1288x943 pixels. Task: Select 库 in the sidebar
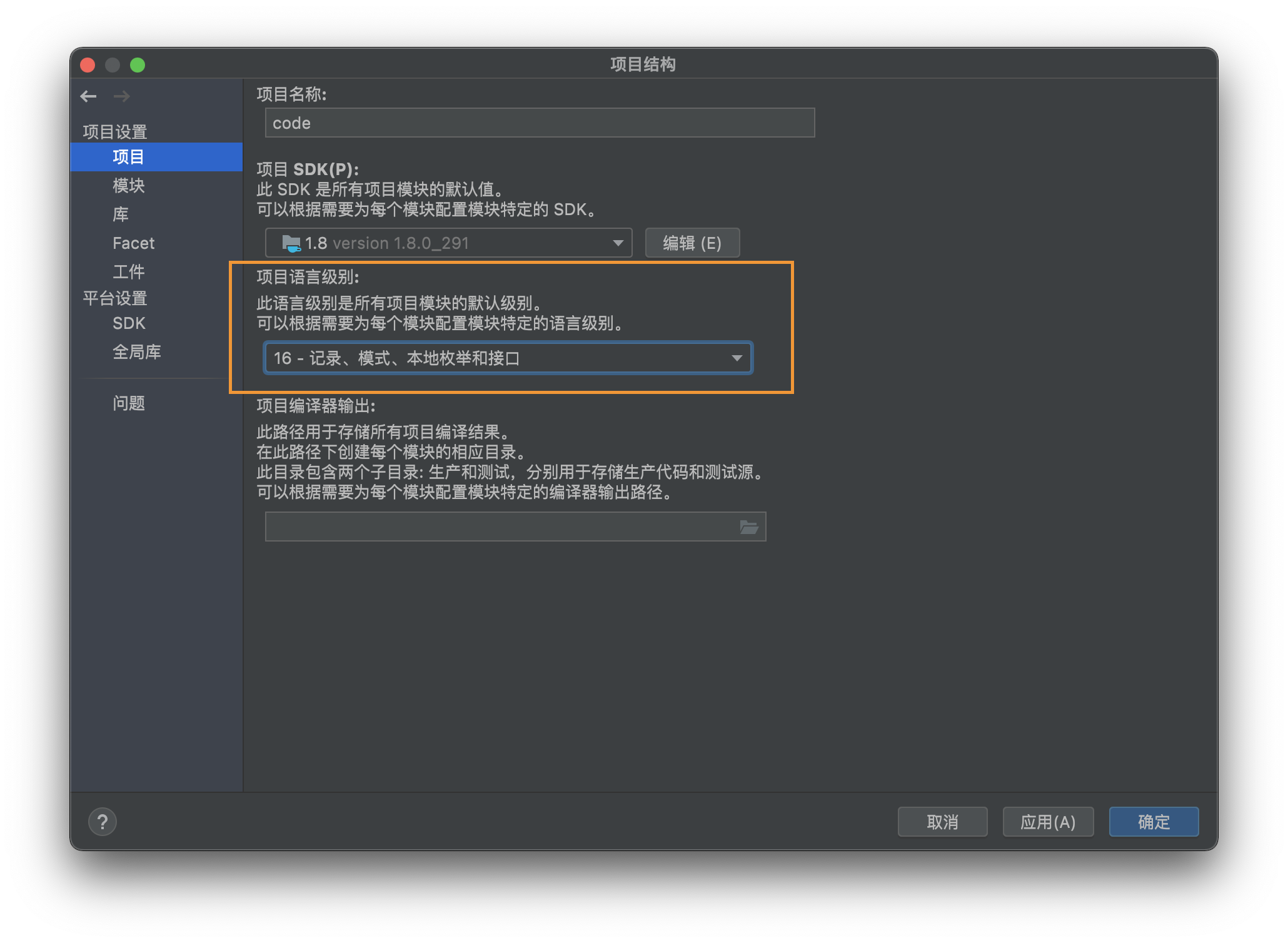[x=121, y=214]
